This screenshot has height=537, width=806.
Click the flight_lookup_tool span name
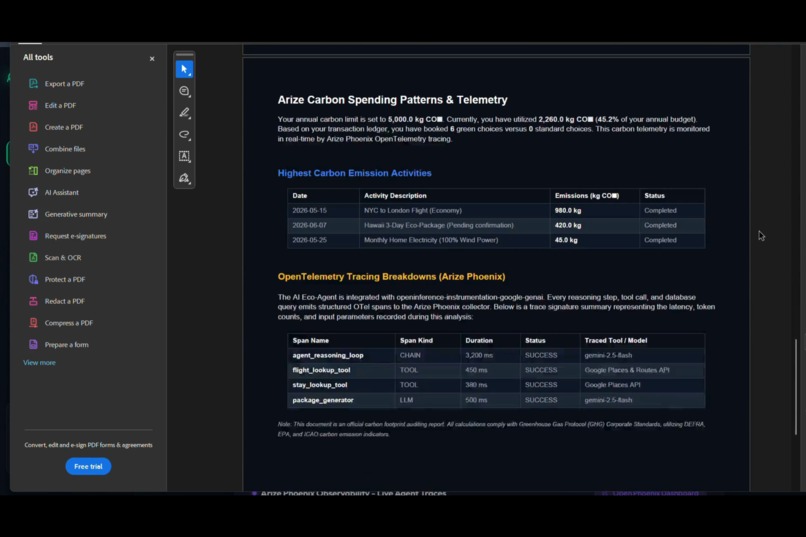(321, 370)
